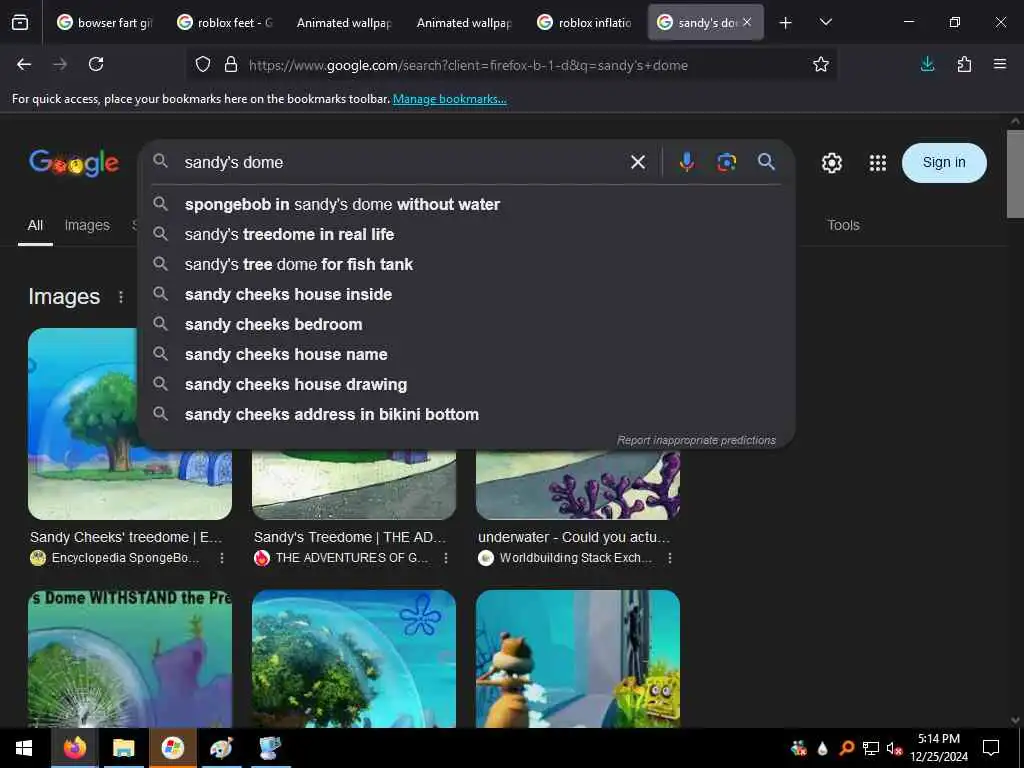Viewport: 1024px width, 768px height.
Task: Start voice search with microphone
Action: click(x=686, y=162)
